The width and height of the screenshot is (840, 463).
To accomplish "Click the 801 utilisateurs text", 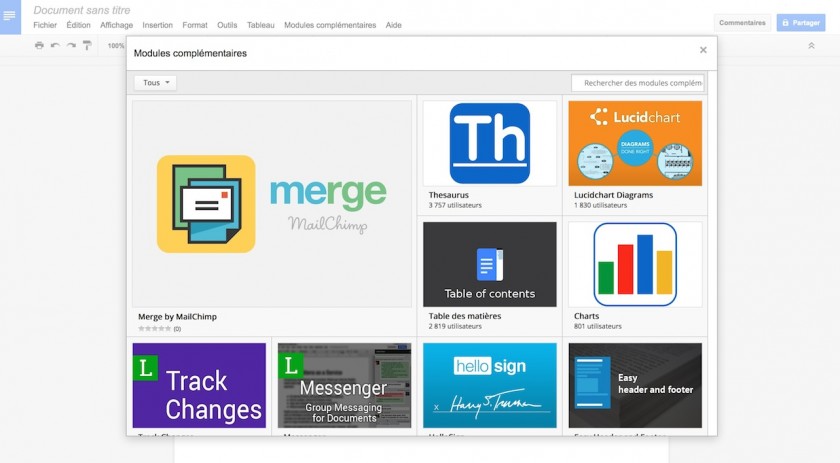I will pyautogui.click(x=597, y=326).
